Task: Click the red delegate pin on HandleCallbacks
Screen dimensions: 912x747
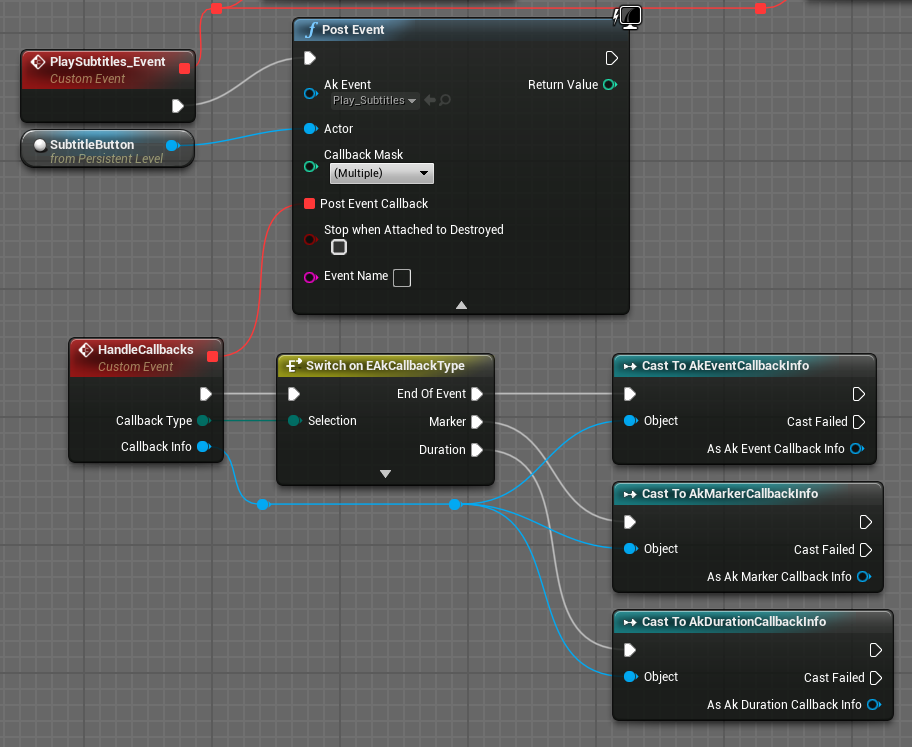Action: 212,356
